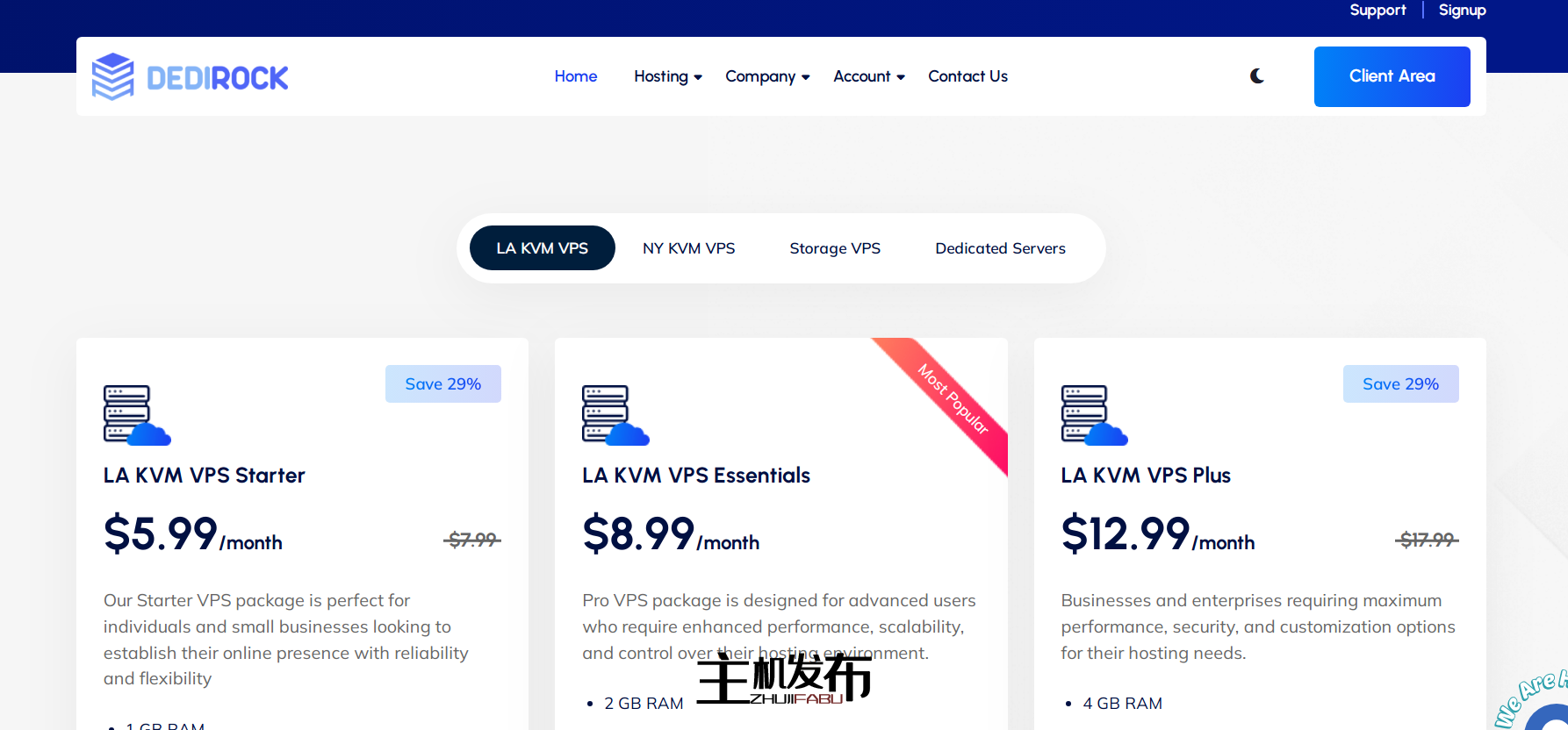Image resolution: width=1568 pixels, height=730 pixels.
Task: Open the Contact Us page
Action: pos(967,76)
